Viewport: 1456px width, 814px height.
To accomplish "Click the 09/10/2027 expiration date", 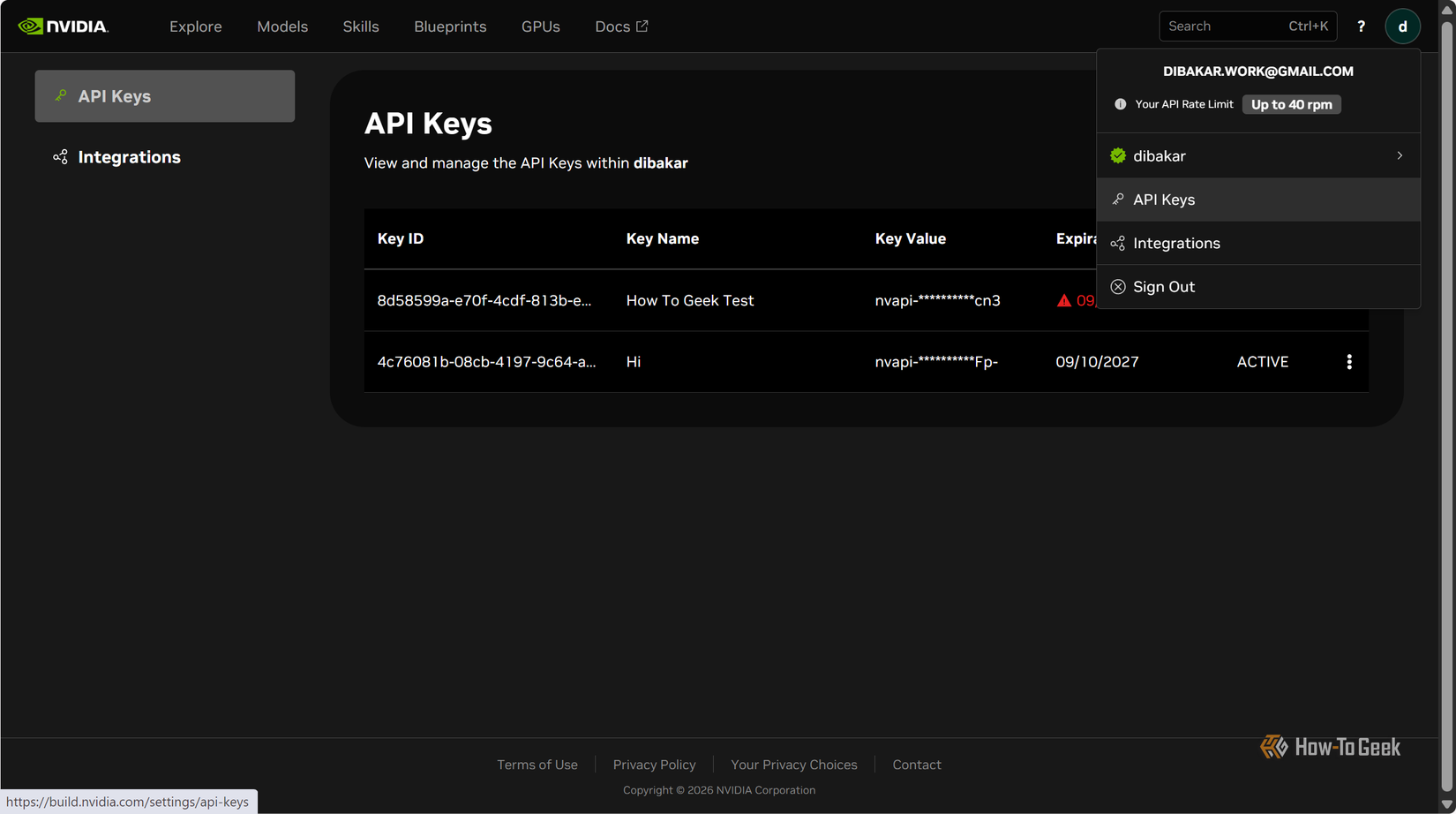I will coord(1097,362).
